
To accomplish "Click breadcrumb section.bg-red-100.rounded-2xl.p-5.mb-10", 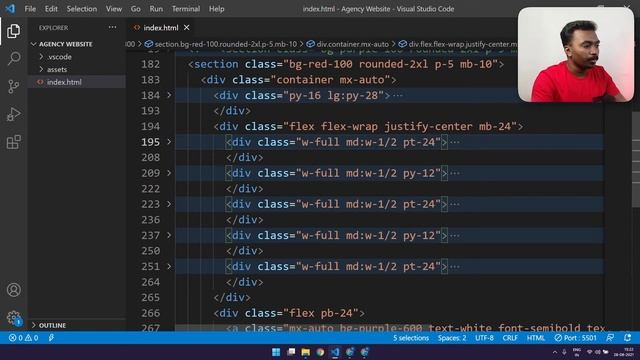I will pyautogui.click(x=225, y=44).
